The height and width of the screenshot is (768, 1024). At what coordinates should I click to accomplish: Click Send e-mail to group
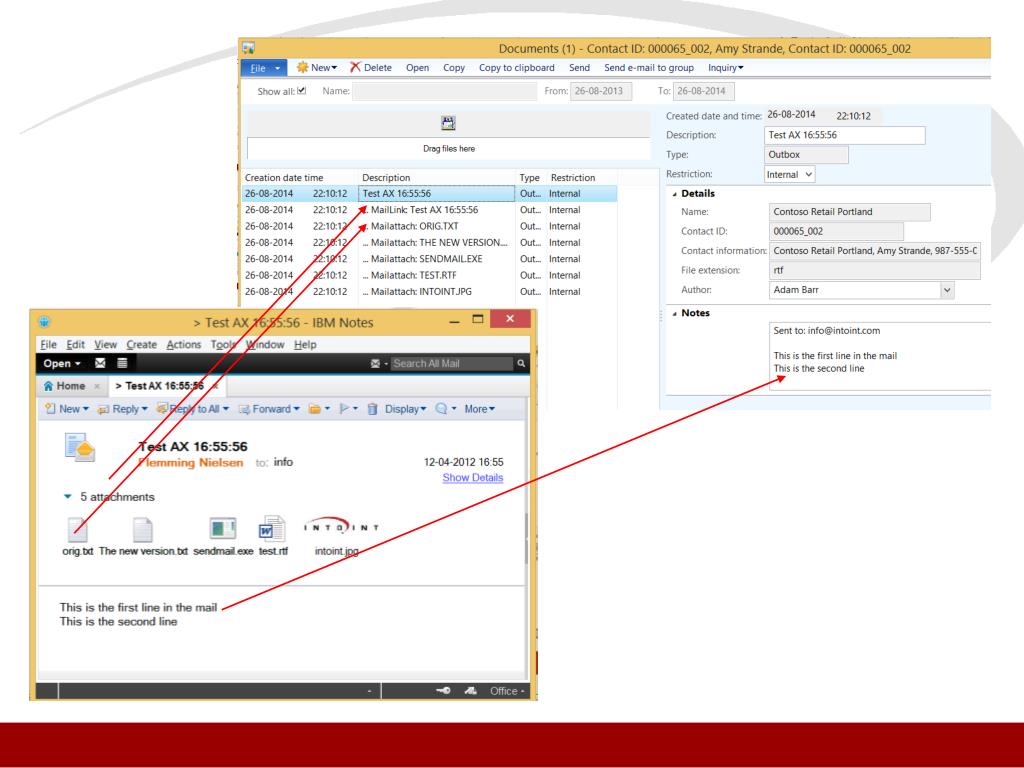648,67
